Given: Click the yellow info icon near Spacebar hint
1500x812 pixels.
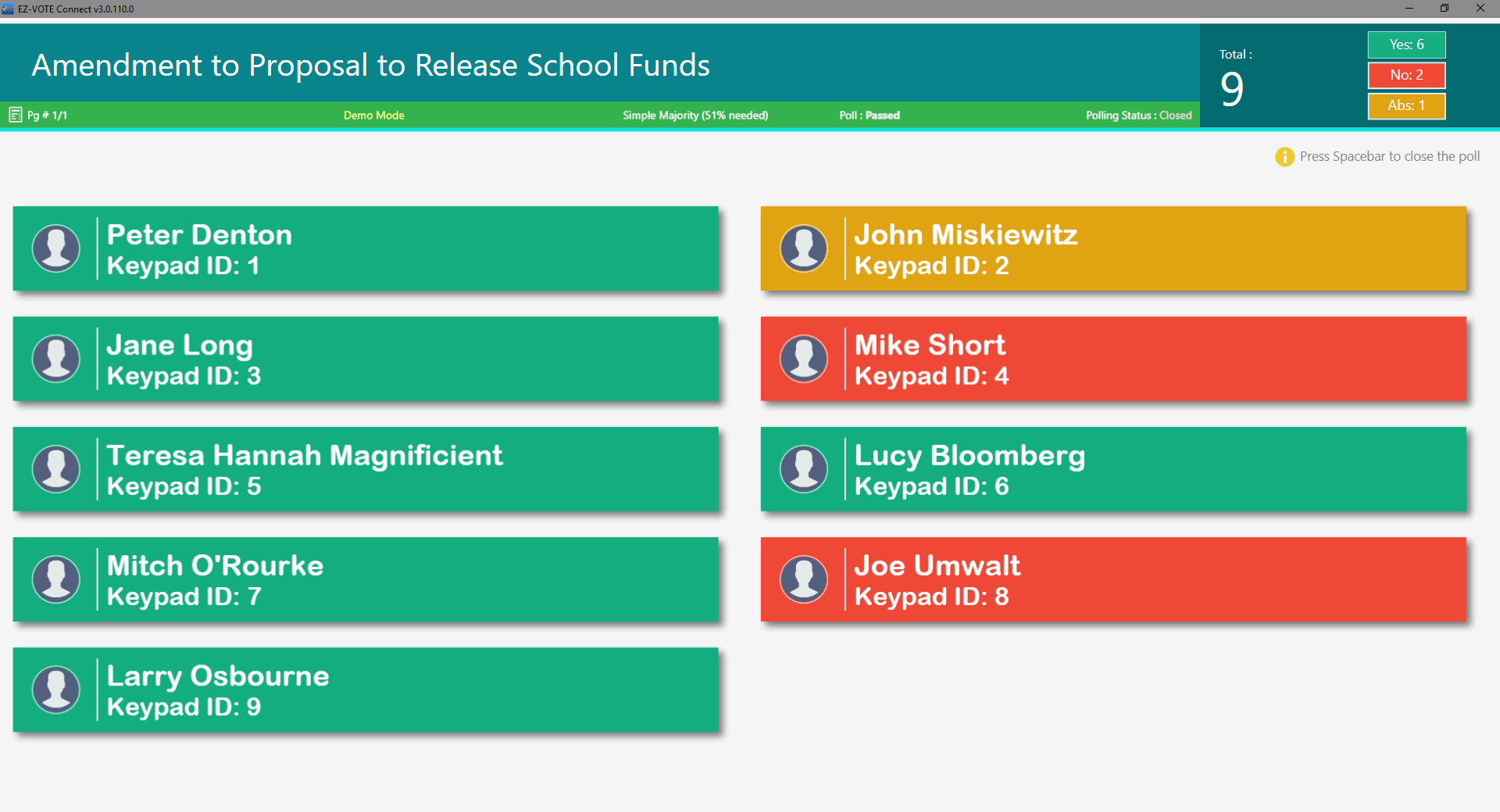Looking at the screenshot, I should (1284, 157).
